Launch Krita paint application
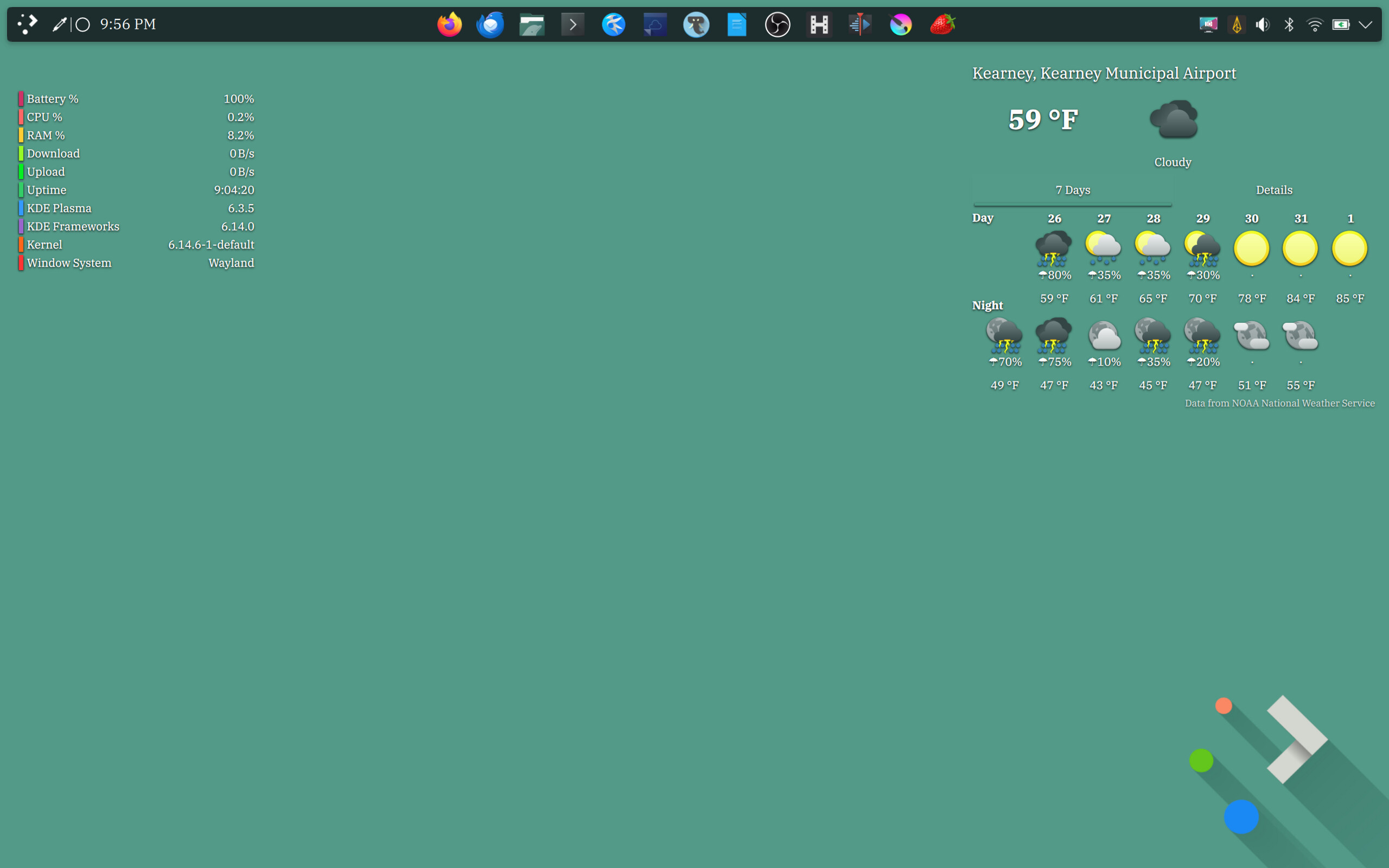The width and height of the screenshot is (1389, 868). (901, 25)
